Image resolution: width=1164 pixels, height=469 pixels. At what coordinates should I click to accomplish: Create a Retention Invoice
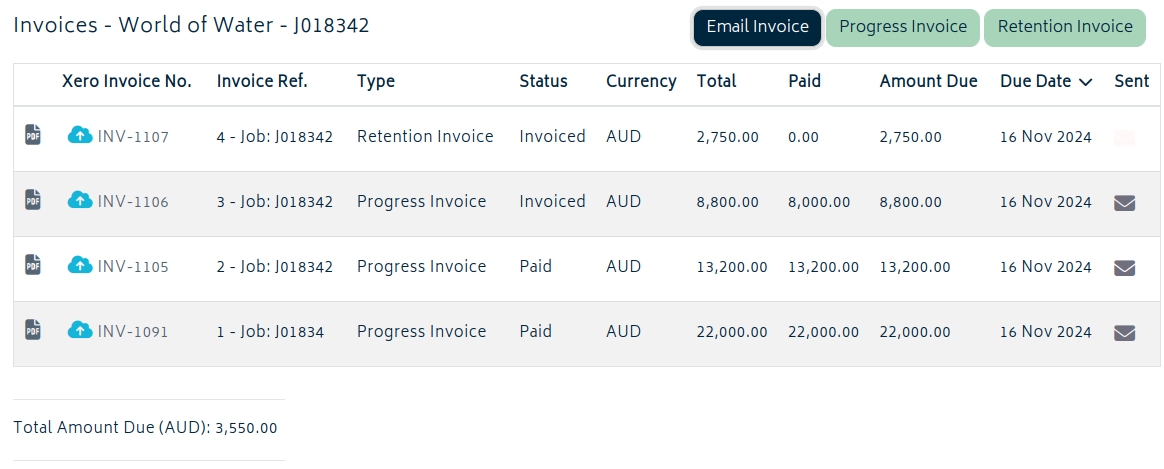tap(1065, 27)
